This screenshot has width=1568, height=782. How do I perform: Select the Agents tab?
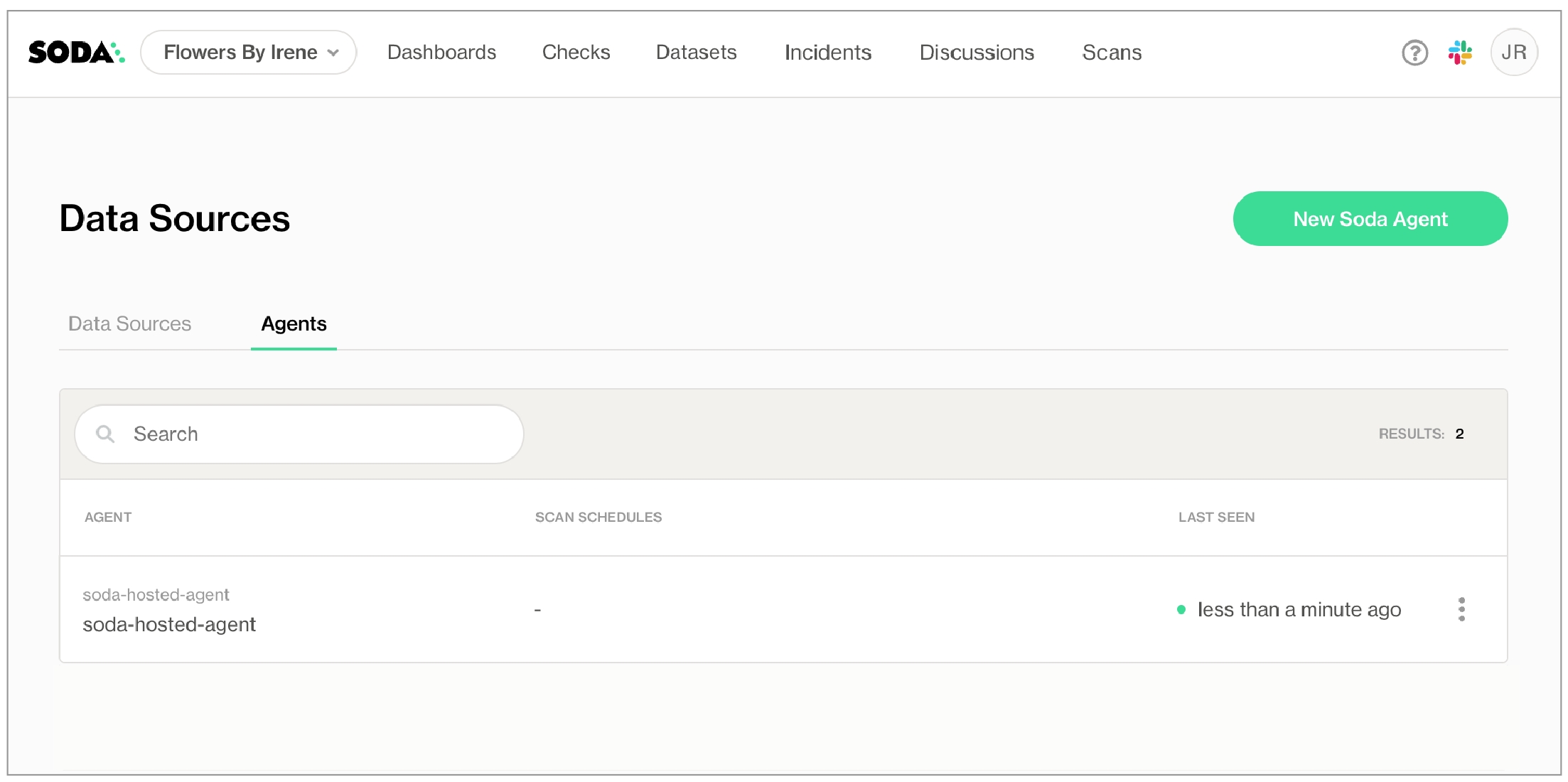coord(294,324)
